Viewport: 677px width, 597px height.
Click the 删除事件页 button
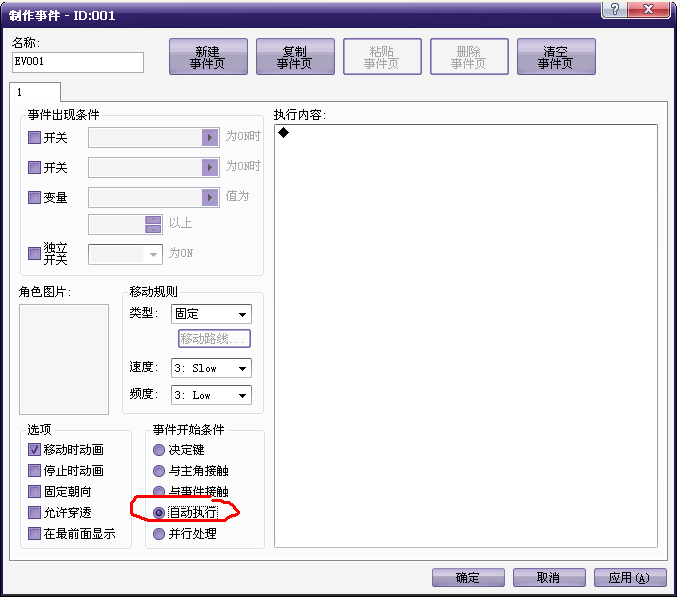pos(469,57)
